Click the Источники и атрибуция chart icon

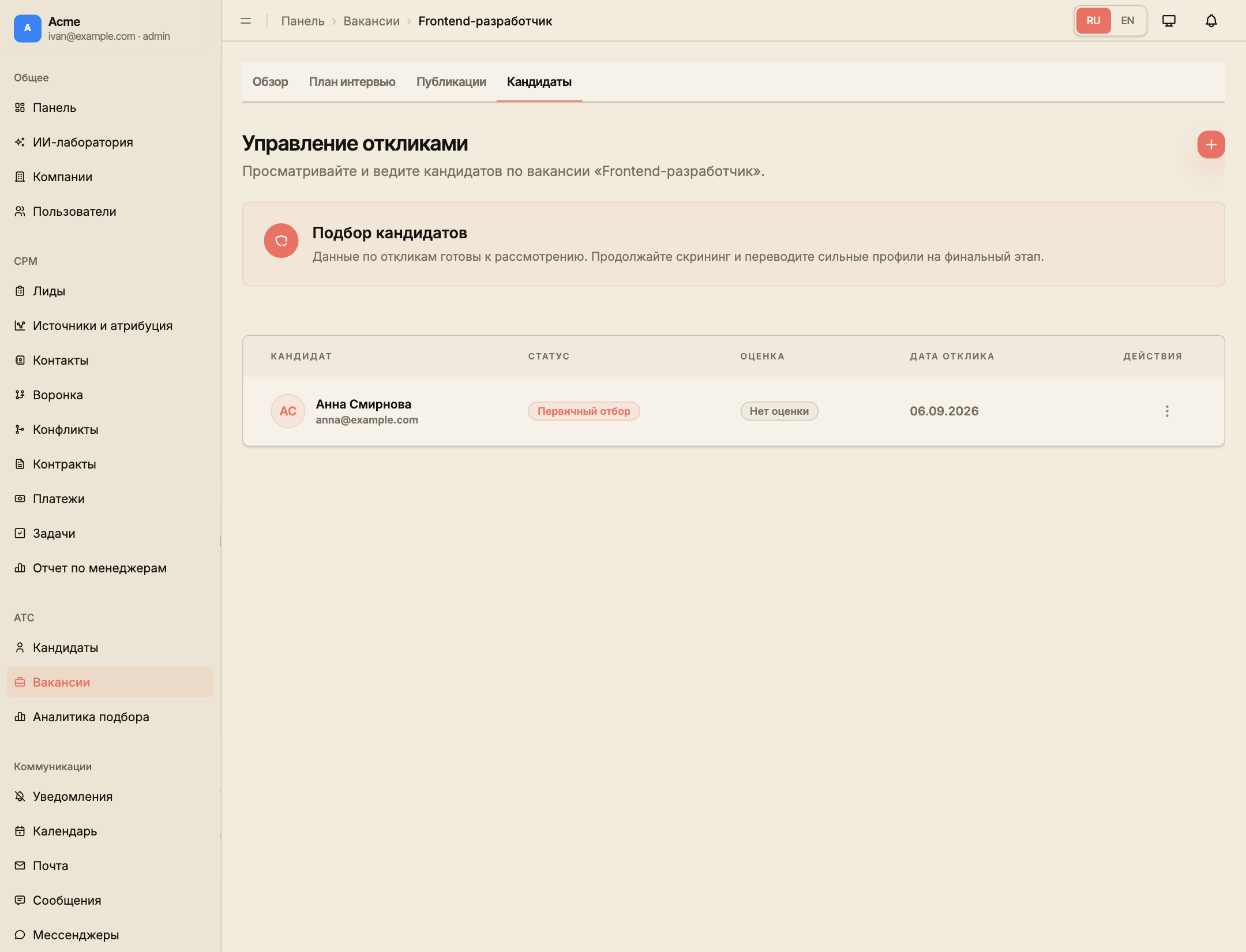[20, 325]
